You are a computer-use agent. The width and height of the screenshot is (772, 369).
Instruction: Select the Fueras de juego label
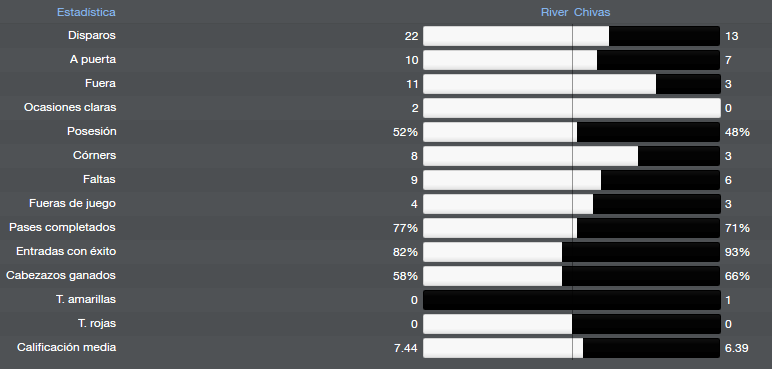[72, 203]
